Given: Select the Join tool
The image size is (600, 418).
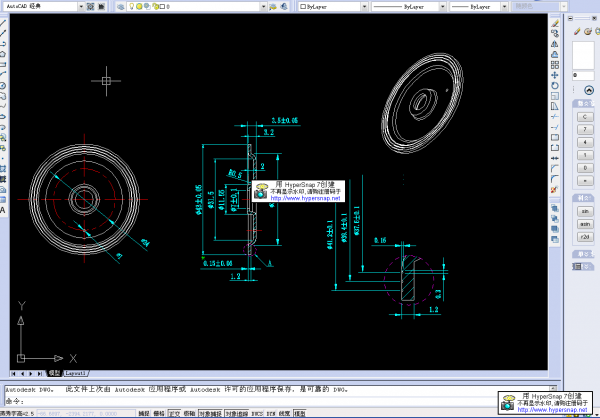Looking at the screenshot, I should click(555, 158).
